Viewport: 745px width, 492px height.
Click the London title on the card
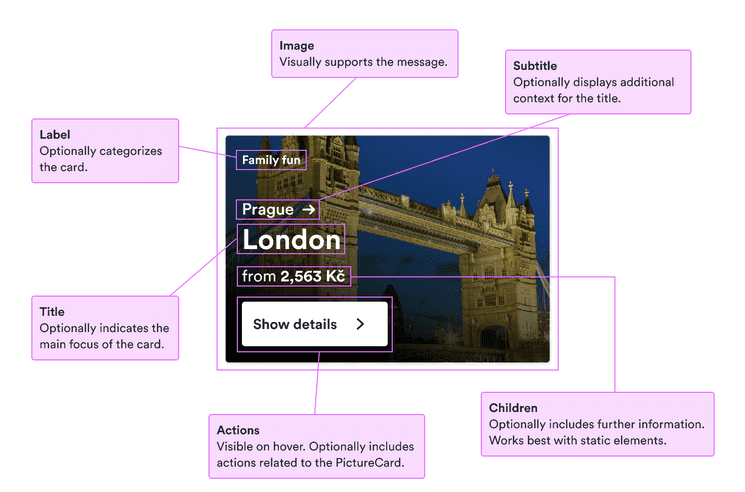(x=292, y=240)
